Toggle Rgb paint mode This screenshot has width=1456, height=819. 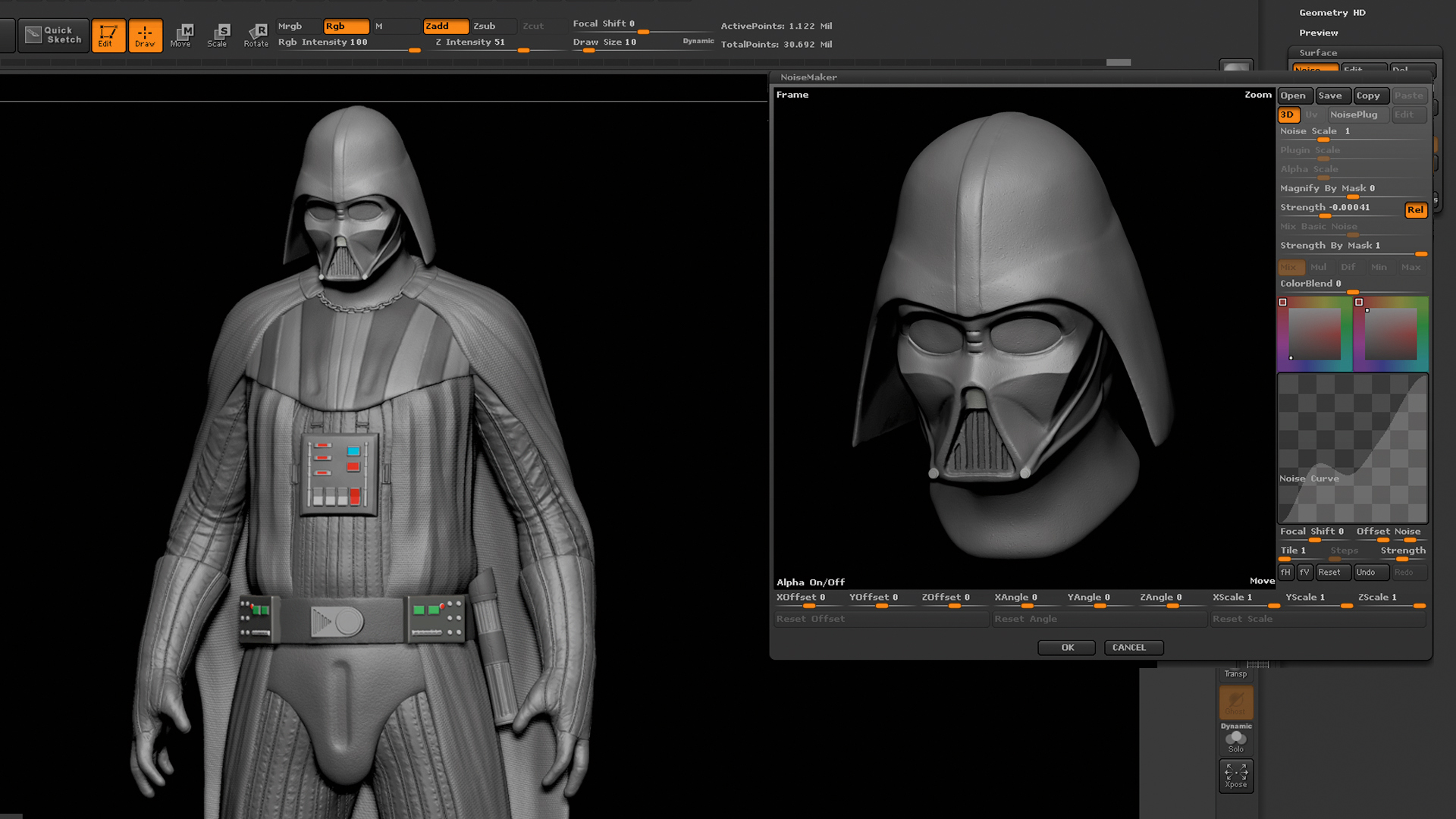click(x=346, y=26)
